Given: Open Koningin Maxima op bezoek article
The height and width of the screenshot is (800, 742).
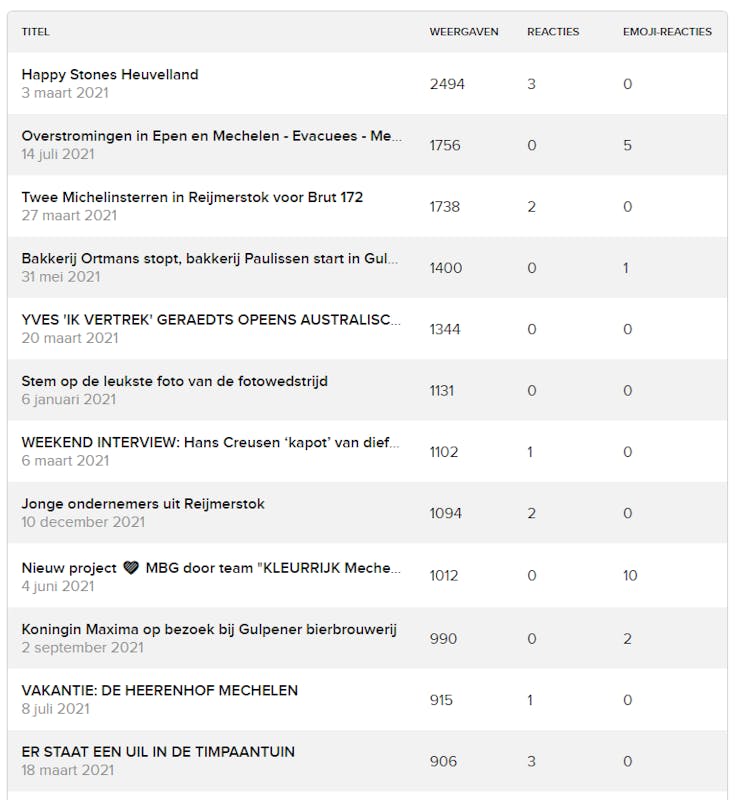Looking at the screenshot, I should click(x=209, y=629).
